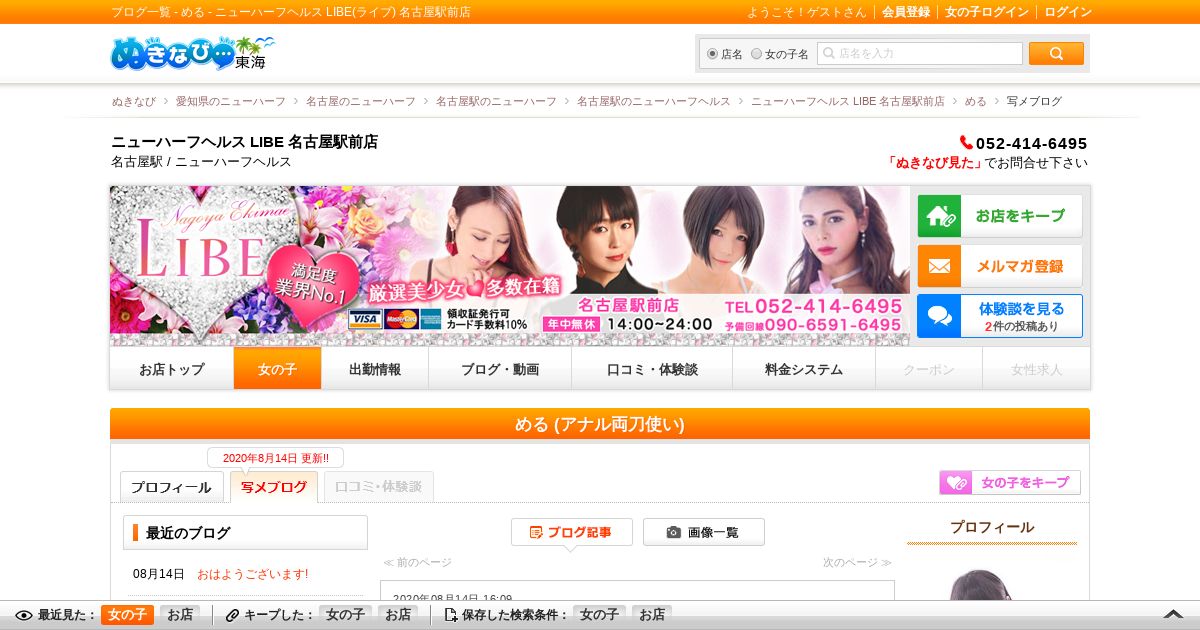Select the 画像一覧 camera button
This screenshot has height=630, width=1200.
click(x=704, y=532)
